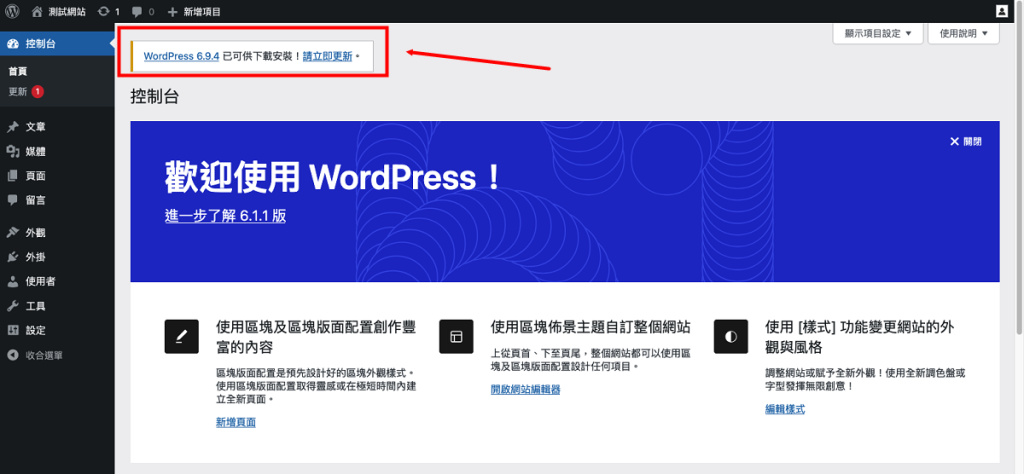Click the pencil icon for creating block content
Viewport: 1024px width, 474px height.
[181, 337]
